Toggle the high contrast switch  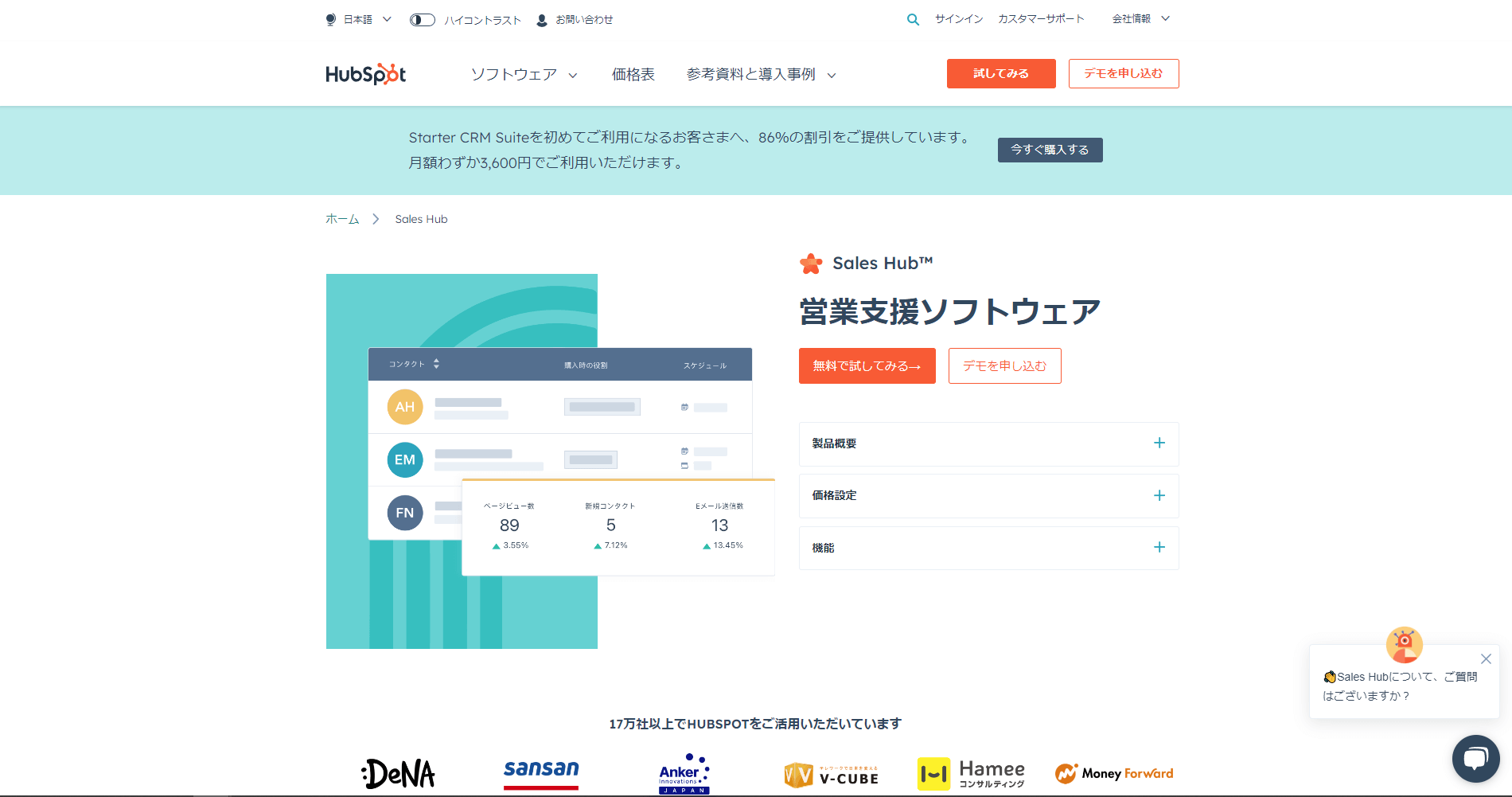click(x=423, y=20)
